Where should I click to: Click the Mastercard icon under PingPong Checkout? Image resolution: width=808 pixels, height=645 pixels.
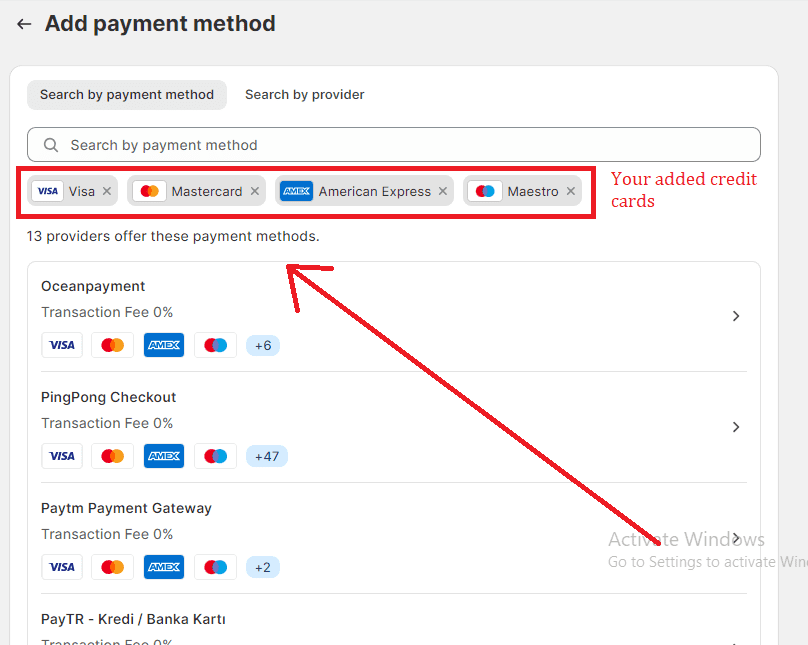pos(113,456)
